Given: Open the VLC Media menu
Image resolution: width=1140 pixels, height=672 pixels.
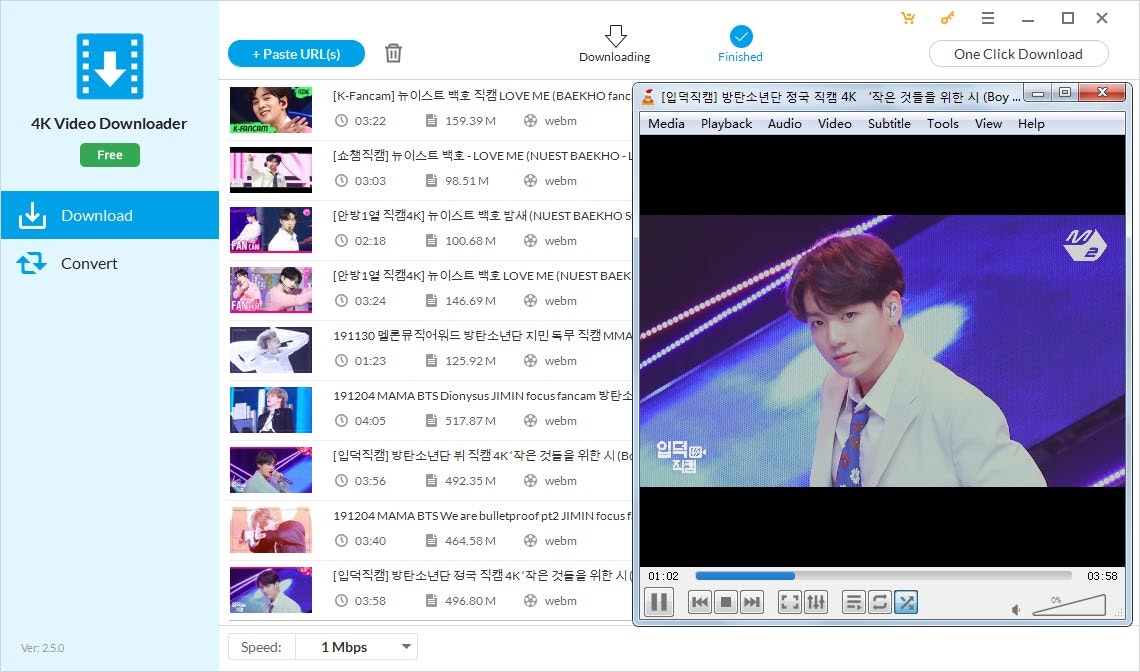Looking at the screenshot, I should pyautogui.click(x=666, y=124).
